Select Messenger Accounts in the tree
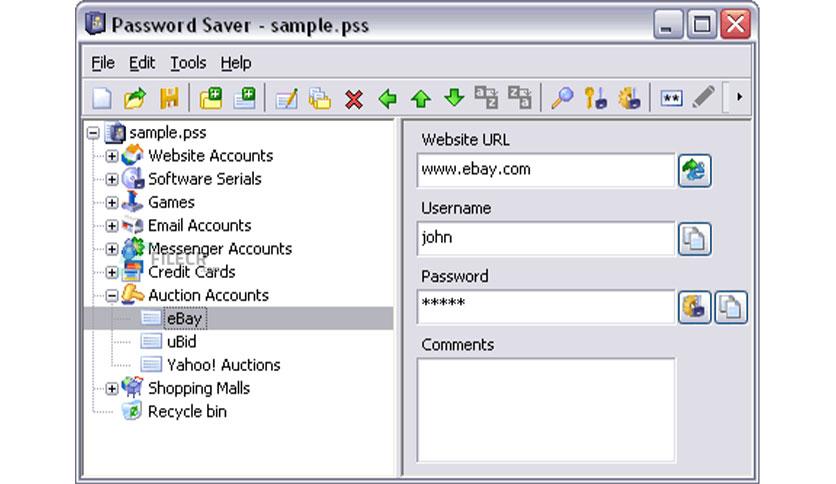 pyautogui.click(x=220, y=249)
